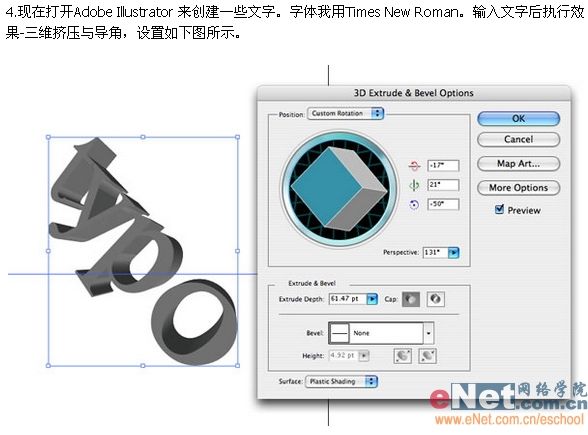Viewport: 588px width, 435px height.
Task: Open the Surface Plastic Shading dropdown
Action: tap(342, 382)
